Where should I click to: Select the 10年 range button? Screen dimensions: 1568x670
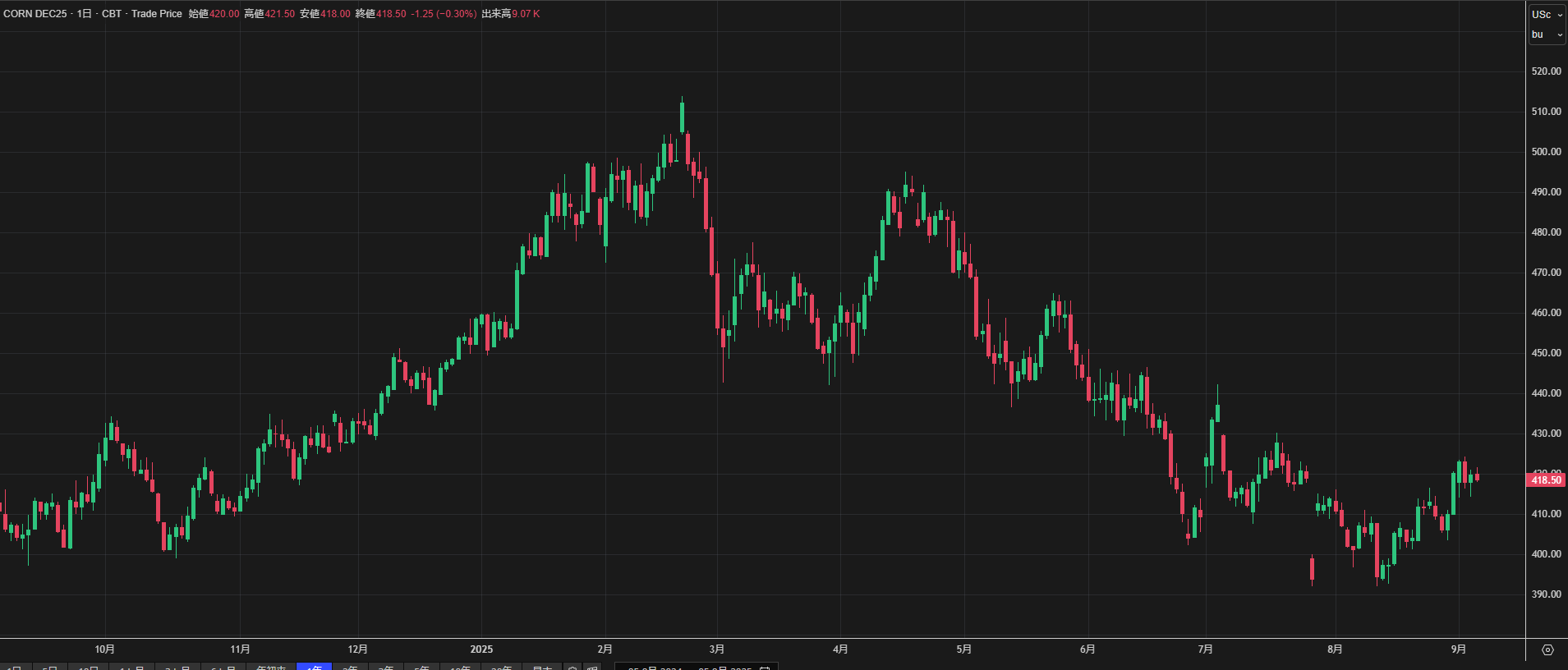pyautogui.click(x=461, y=668)
